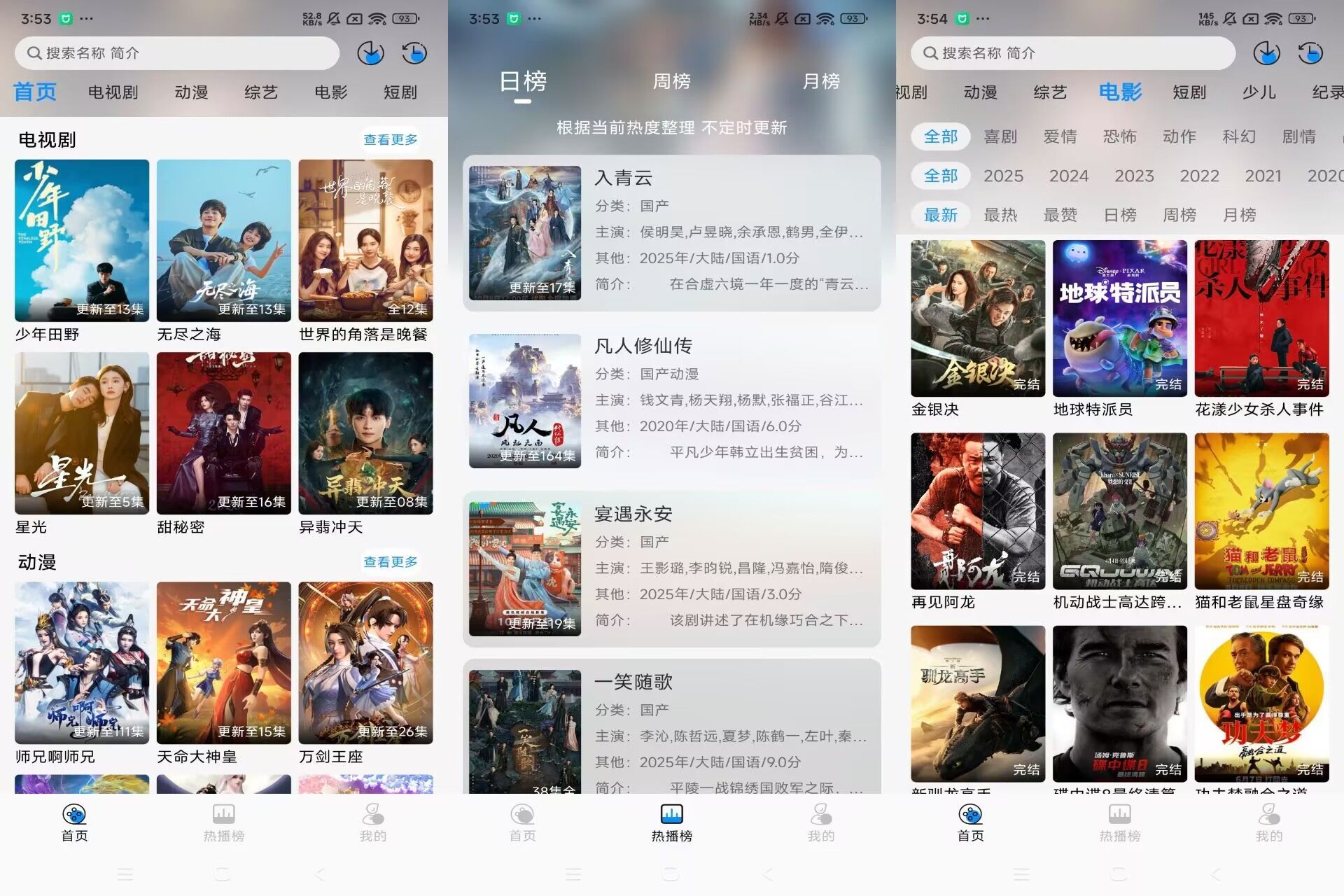This screenshot has height=896, width=1344.
Task: Select the 最新 sorting filter chip
Action: point(941,215)
